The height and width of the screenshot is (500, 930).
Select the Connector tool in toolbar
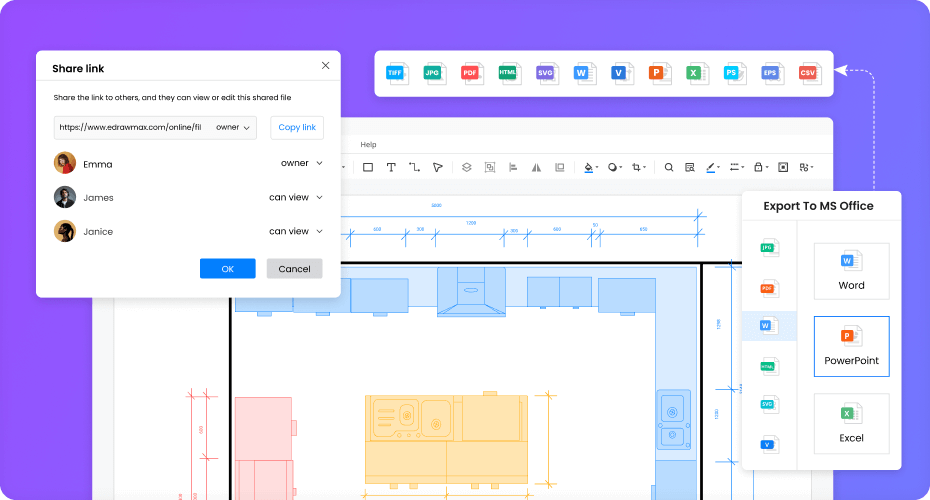[x=414, y=167]
